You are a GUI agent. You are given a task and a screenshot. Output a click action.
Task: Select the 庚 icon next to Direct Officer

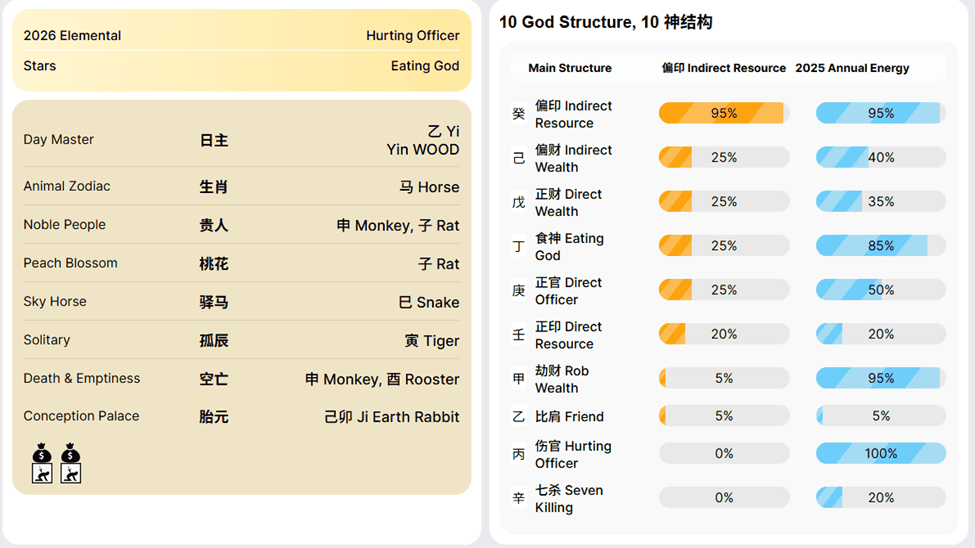(518, 291)
